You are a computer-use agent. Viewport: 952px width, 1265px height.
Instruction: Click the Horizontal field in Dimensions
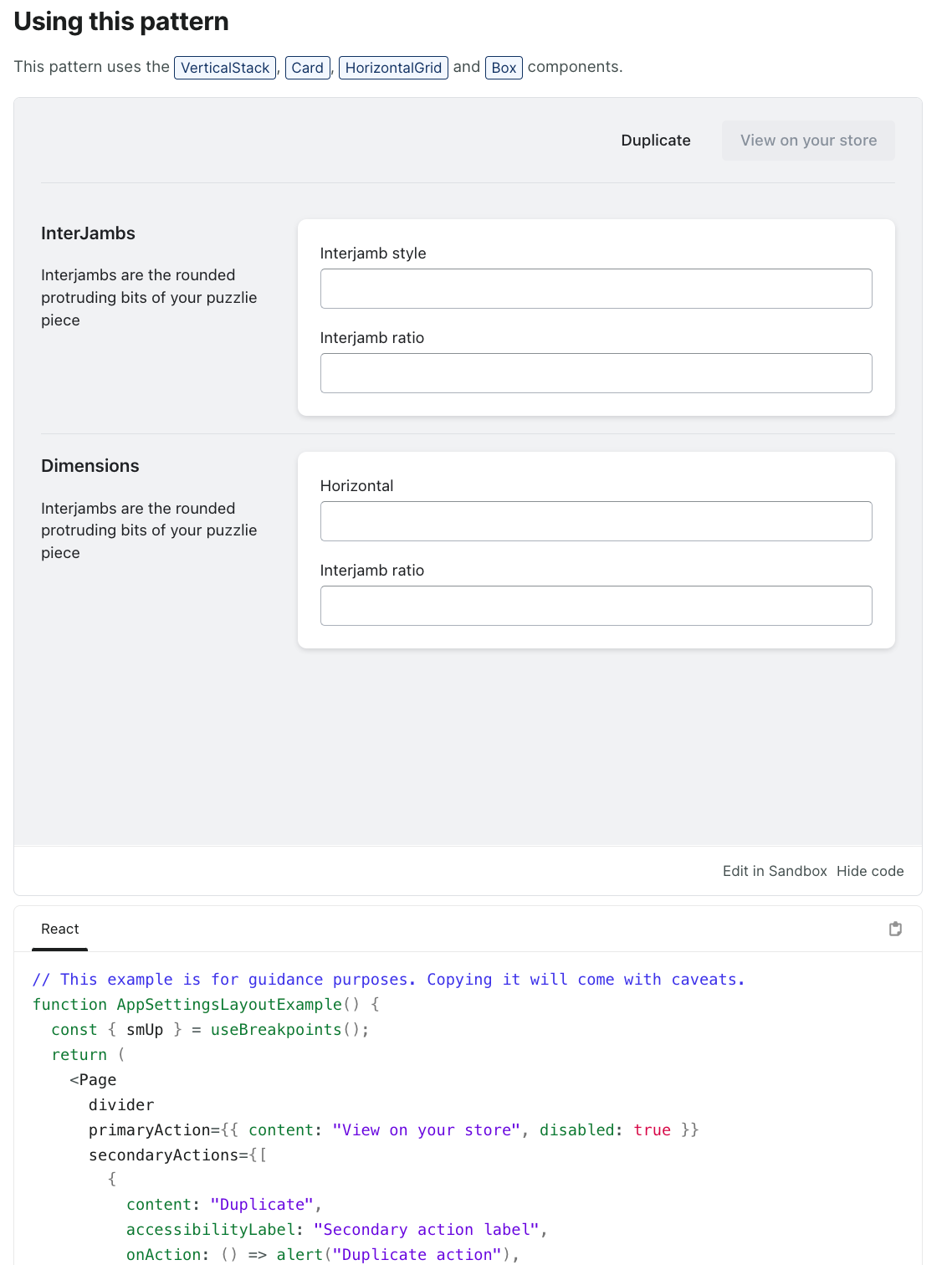[595, 520]
